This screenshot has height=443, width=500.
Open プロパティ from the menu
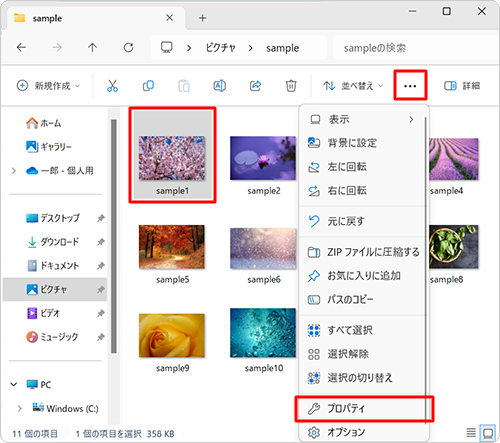(364, 408)
